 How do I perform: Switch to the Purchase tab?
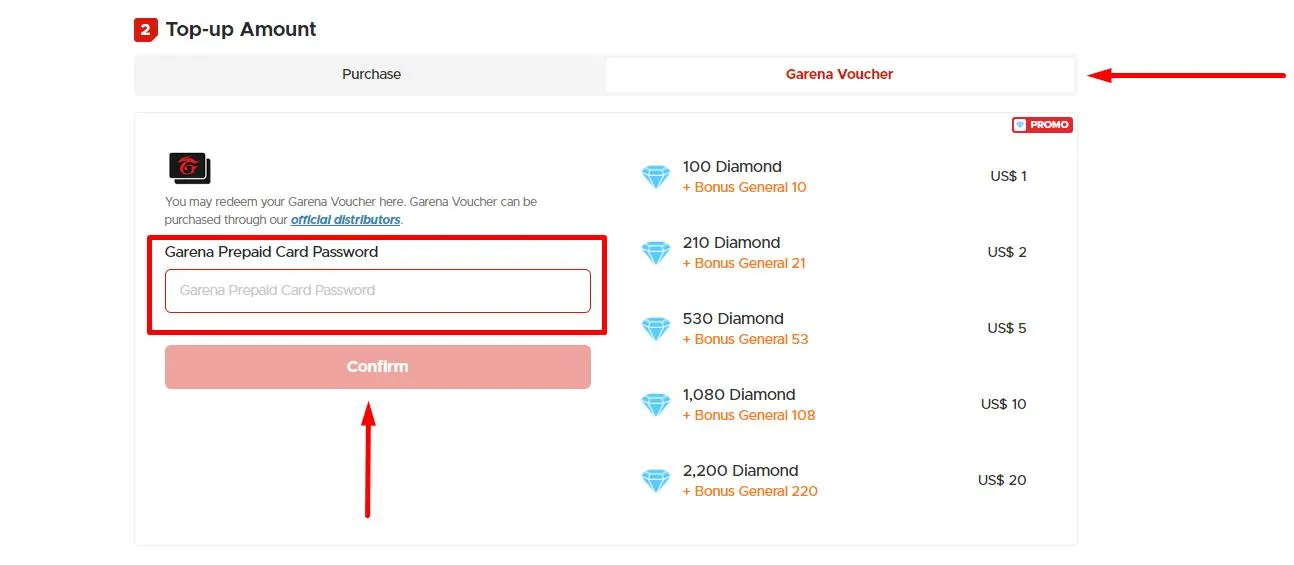[x=371, y=74]
